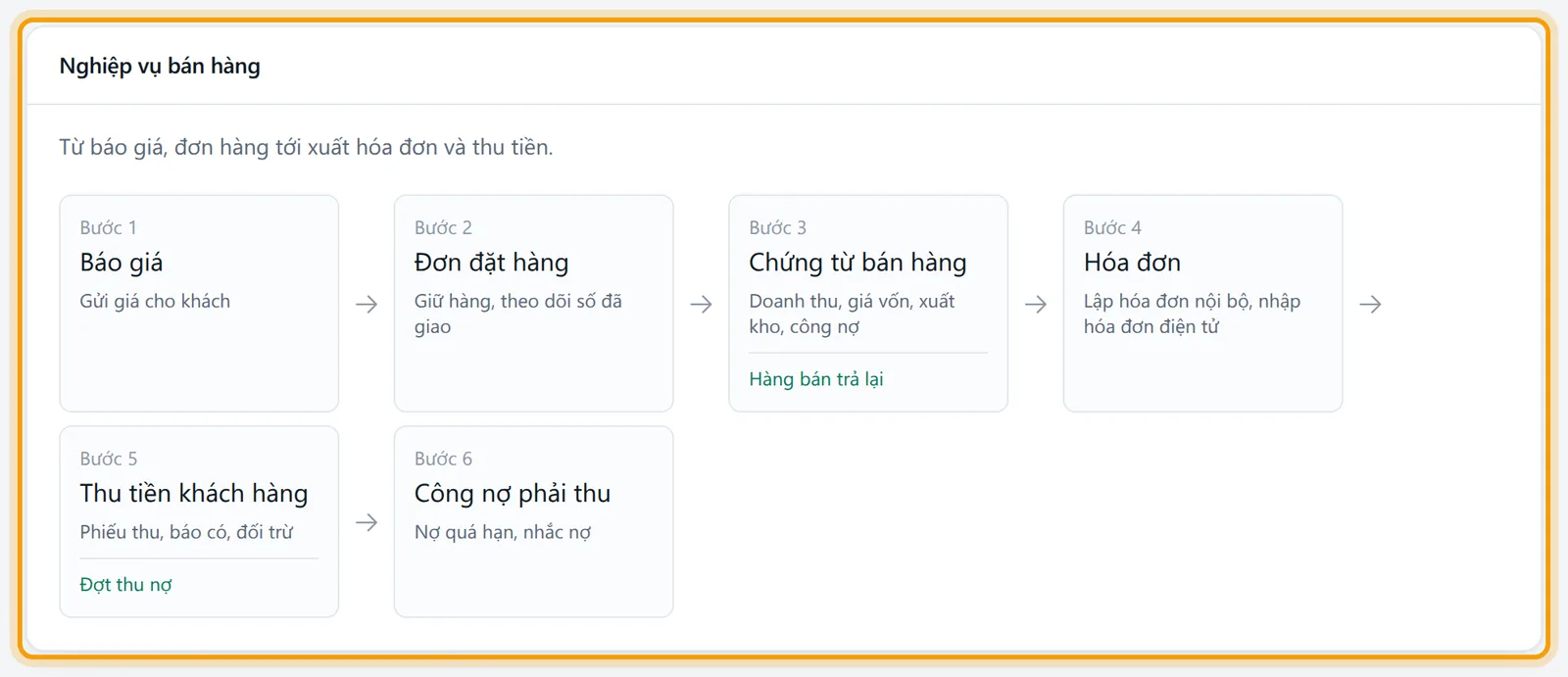Click the 'Bước 3' label
This screenshot has width=1568, height=677.
point(777,227)
